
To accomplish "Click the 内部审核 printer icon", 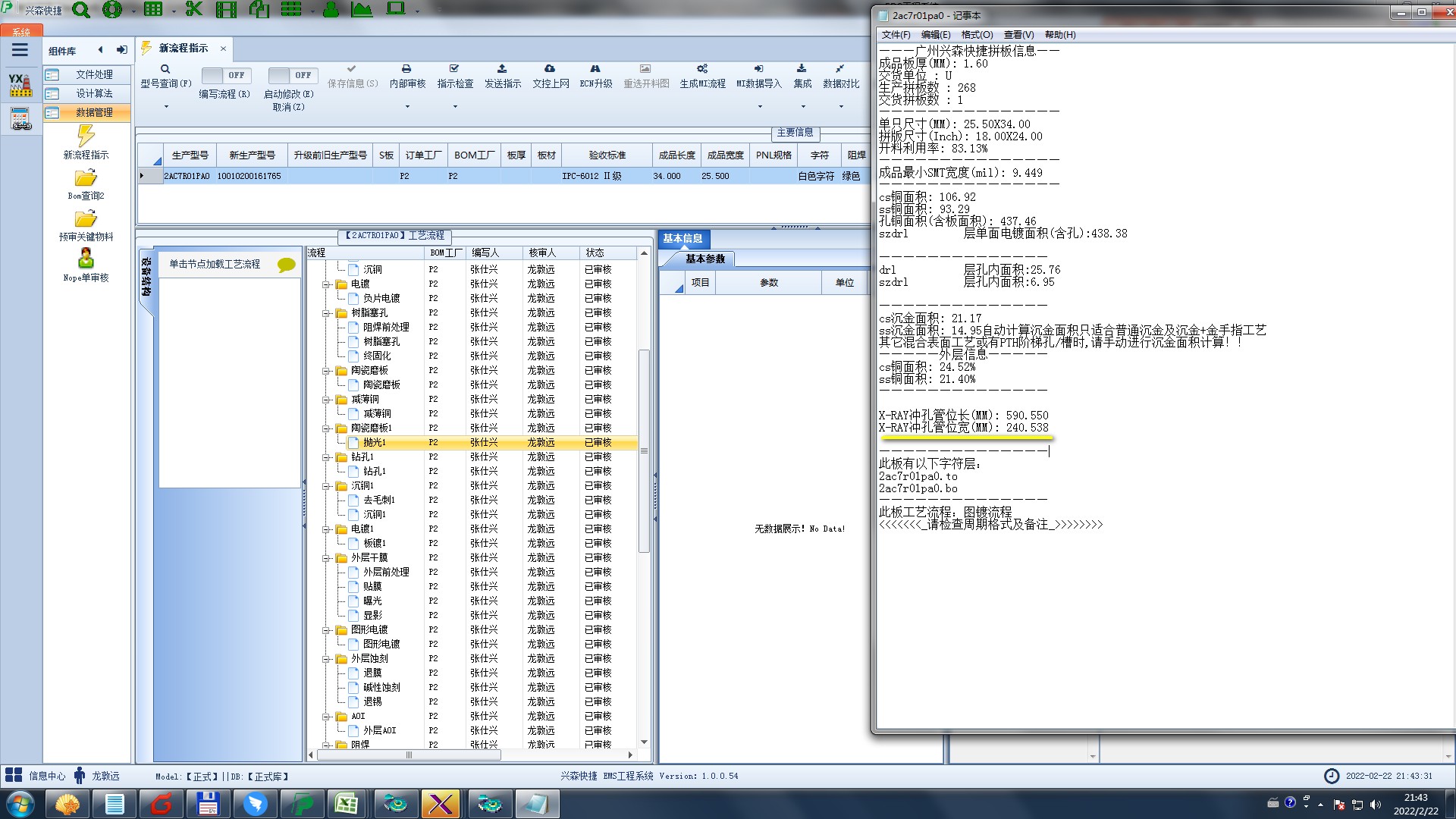I will [406, 69].
